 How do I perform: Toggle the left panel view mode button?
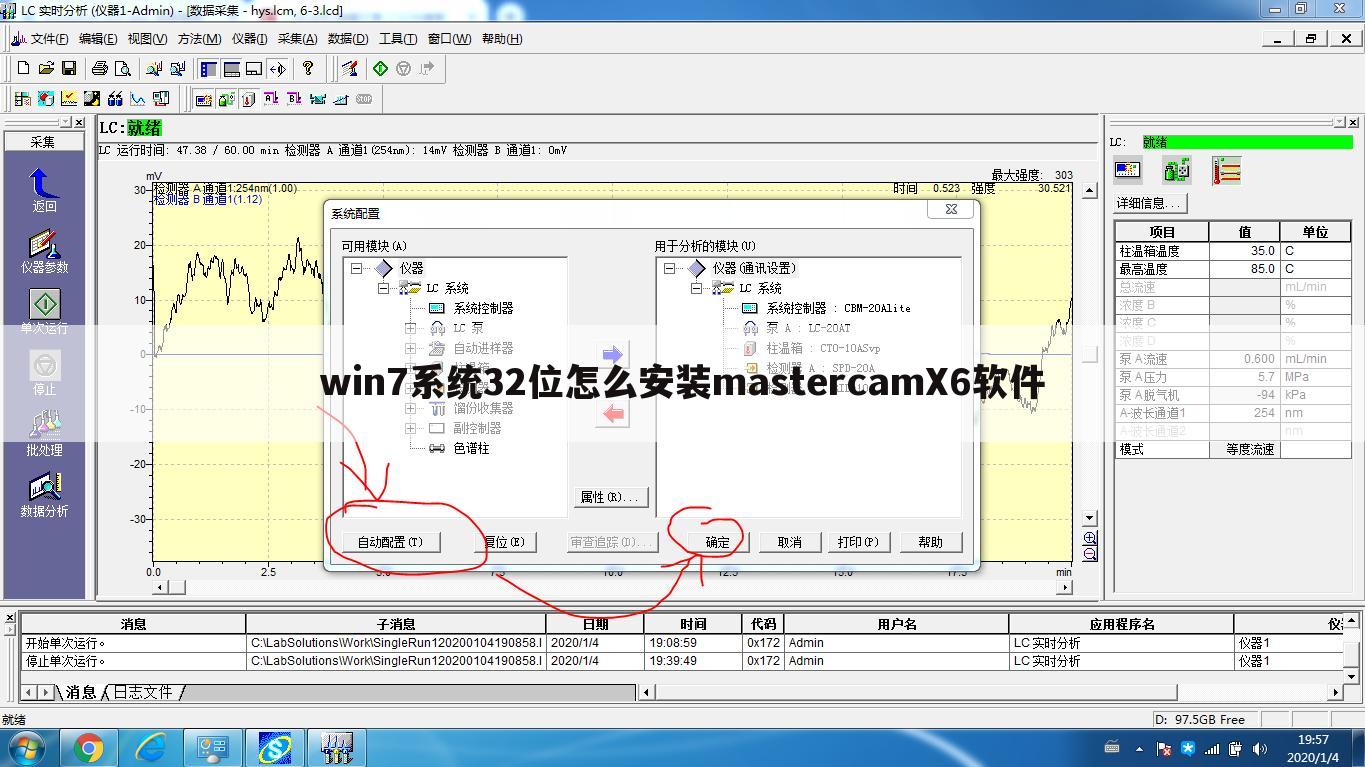click(x=207, y=68)
